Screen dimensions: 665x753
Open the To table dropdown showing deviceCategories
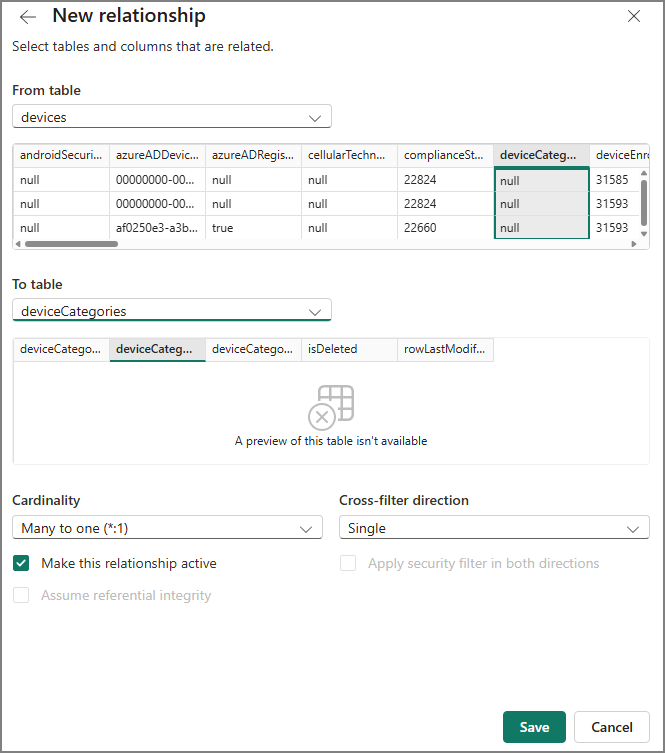click(172, 311)
